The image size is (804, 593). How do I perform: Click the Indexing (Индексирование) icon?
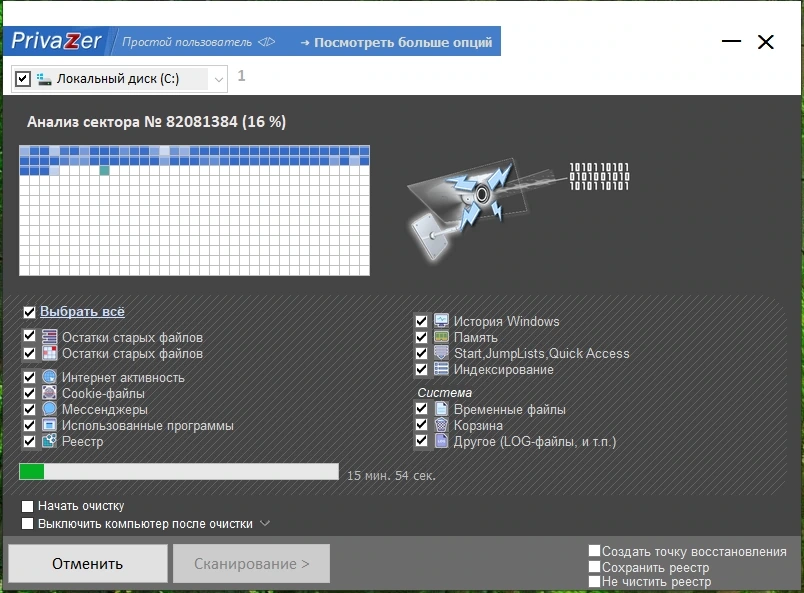click(x=441, y=369)
